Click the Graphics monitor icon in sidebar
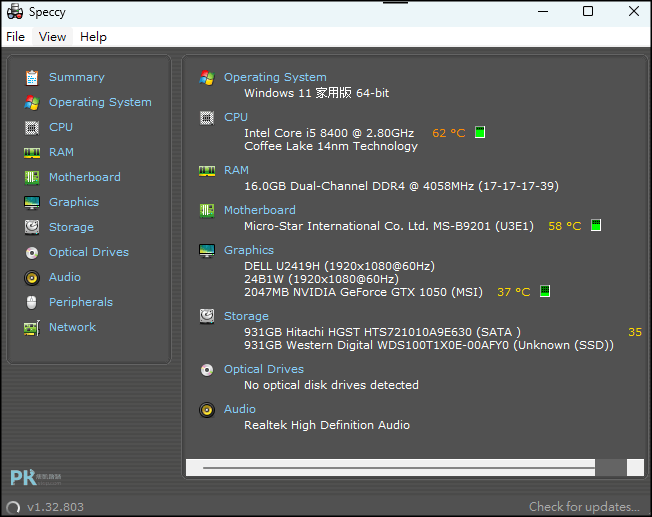The image size is (652, 517). click(32, 203)
